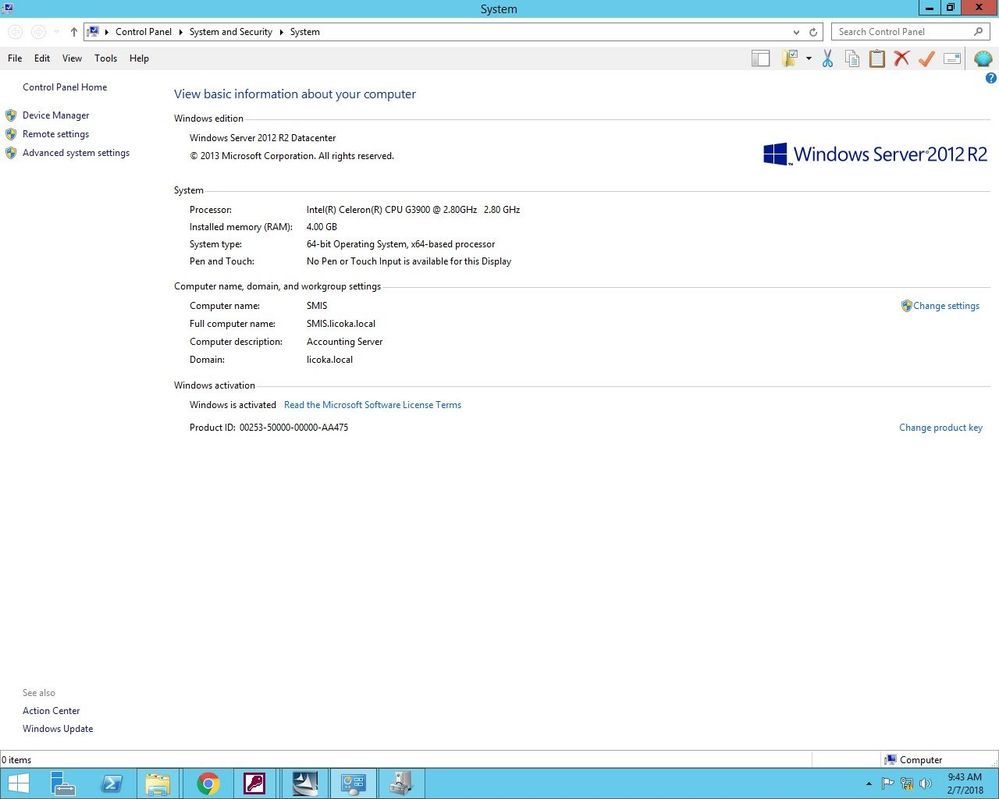
Task: Click the Computer label in status bar
Action: (x=921, y=759)
